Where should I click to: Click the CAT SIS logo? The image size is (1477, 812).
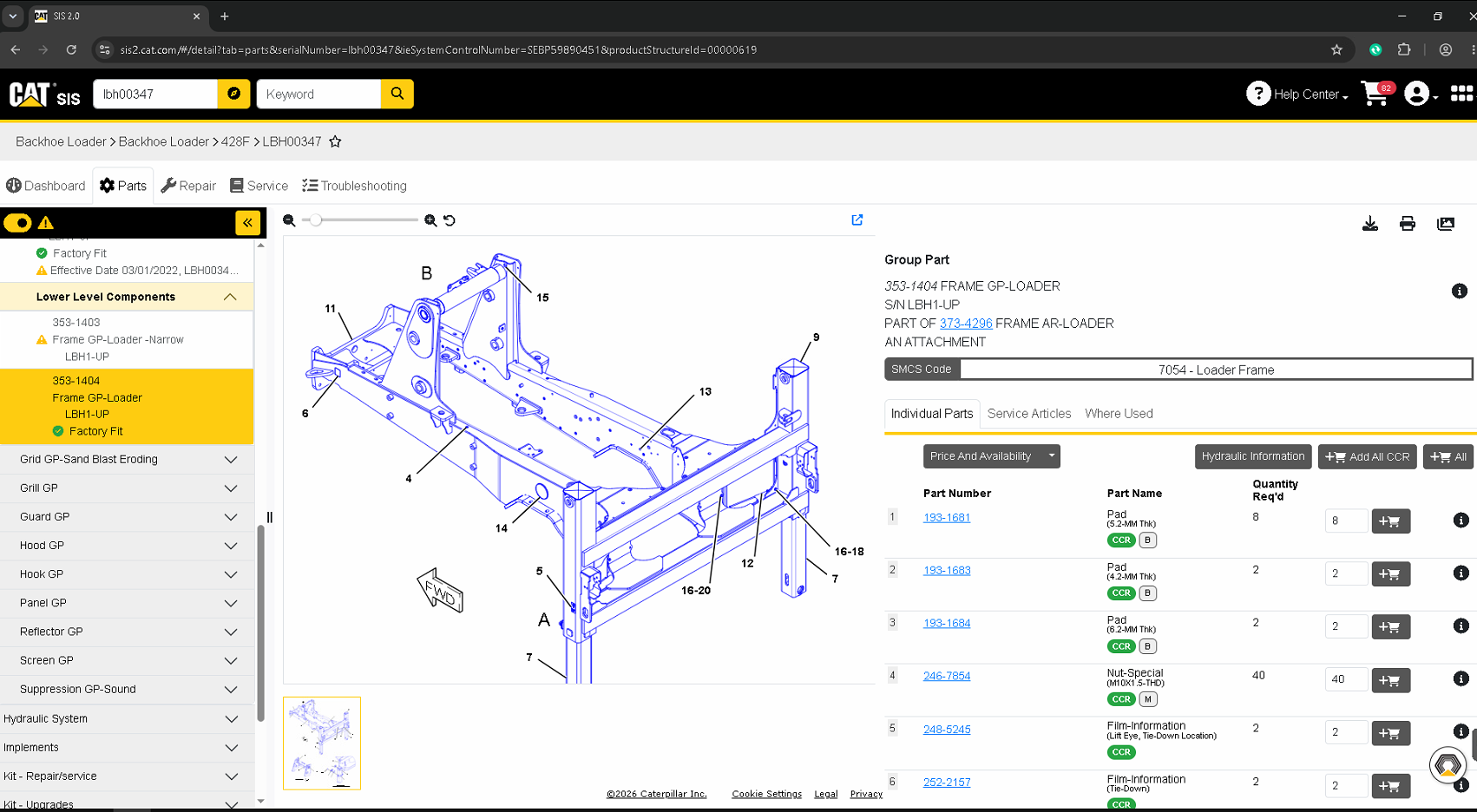(x=45, y=94)
